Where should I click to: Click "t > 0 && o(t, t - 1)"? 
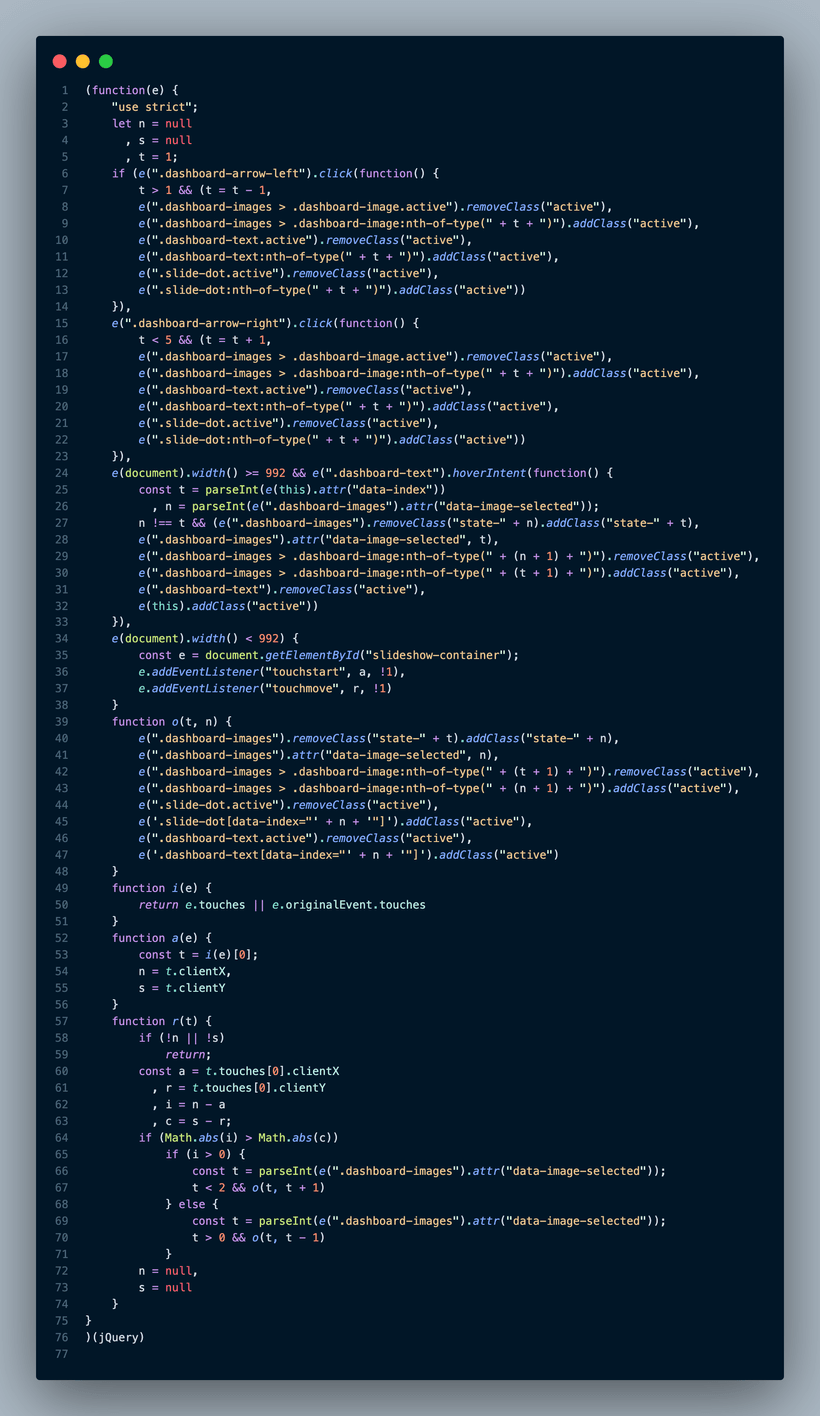coord(258,1237)
